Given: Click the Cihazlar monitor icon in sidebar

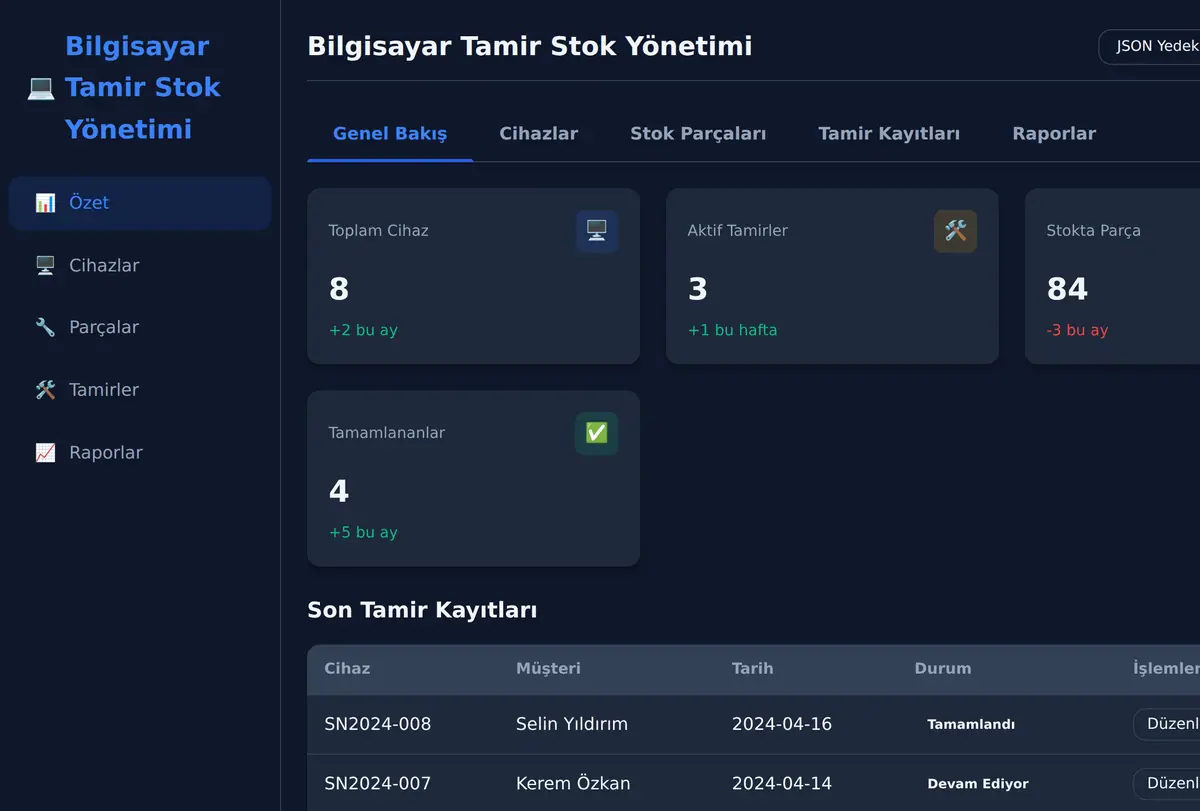Looking at the screenshot, I should pos(45,266).
